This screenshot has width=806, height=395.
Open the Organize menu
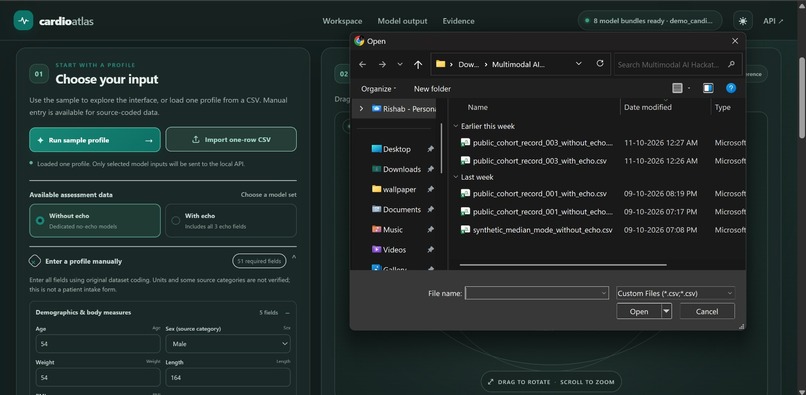coord(378,88)
